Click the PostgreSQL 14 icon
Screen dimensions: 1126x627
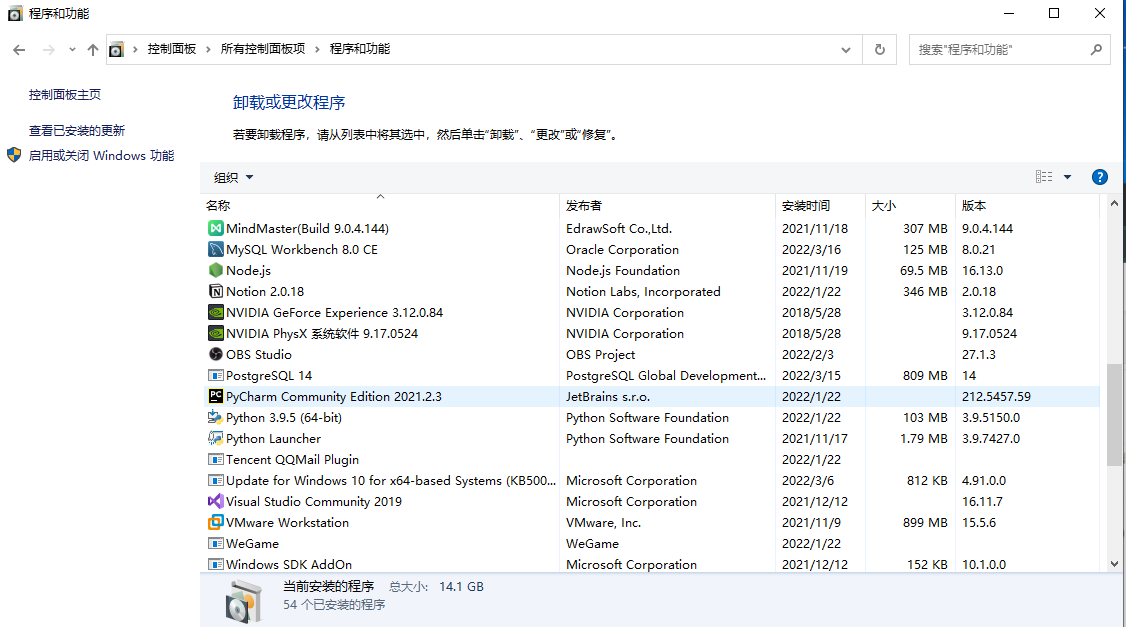click(215, 376)
